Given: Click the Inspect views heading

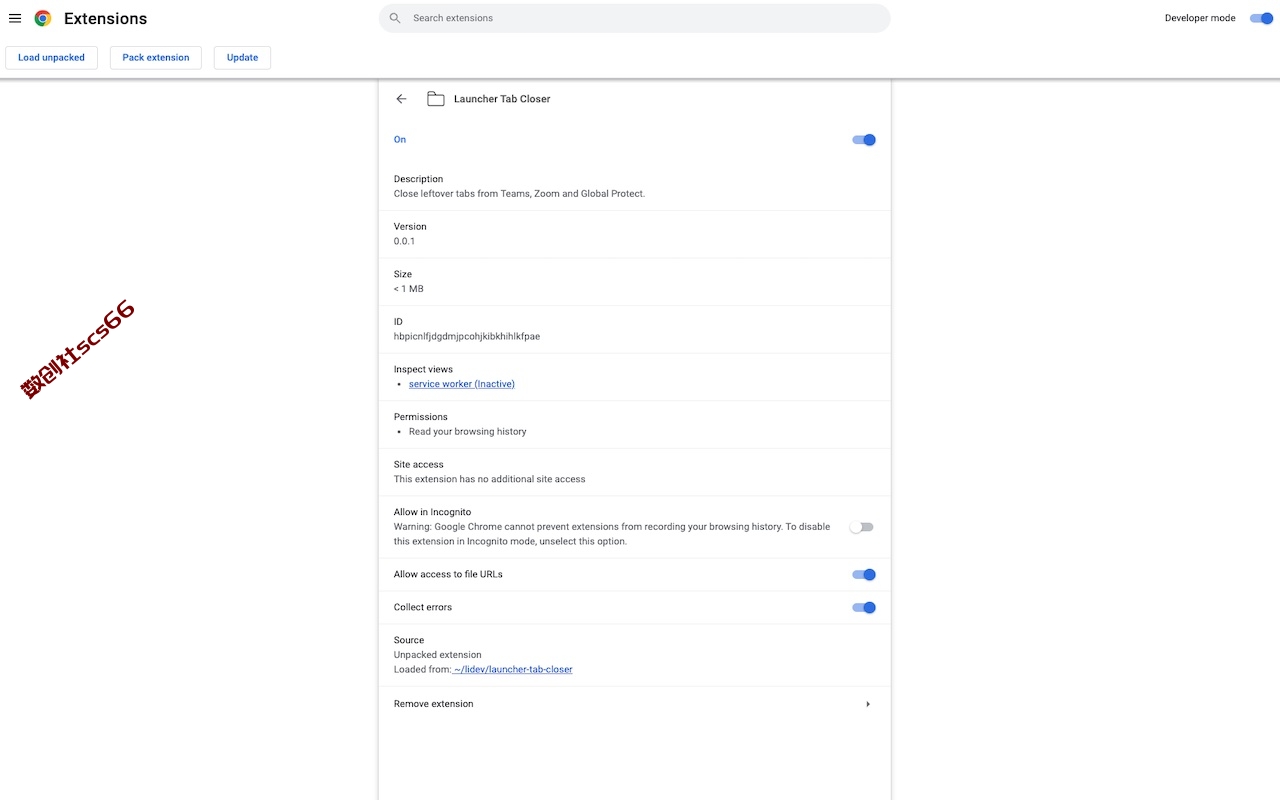Looking at the screenshot, I should point(423,370).
